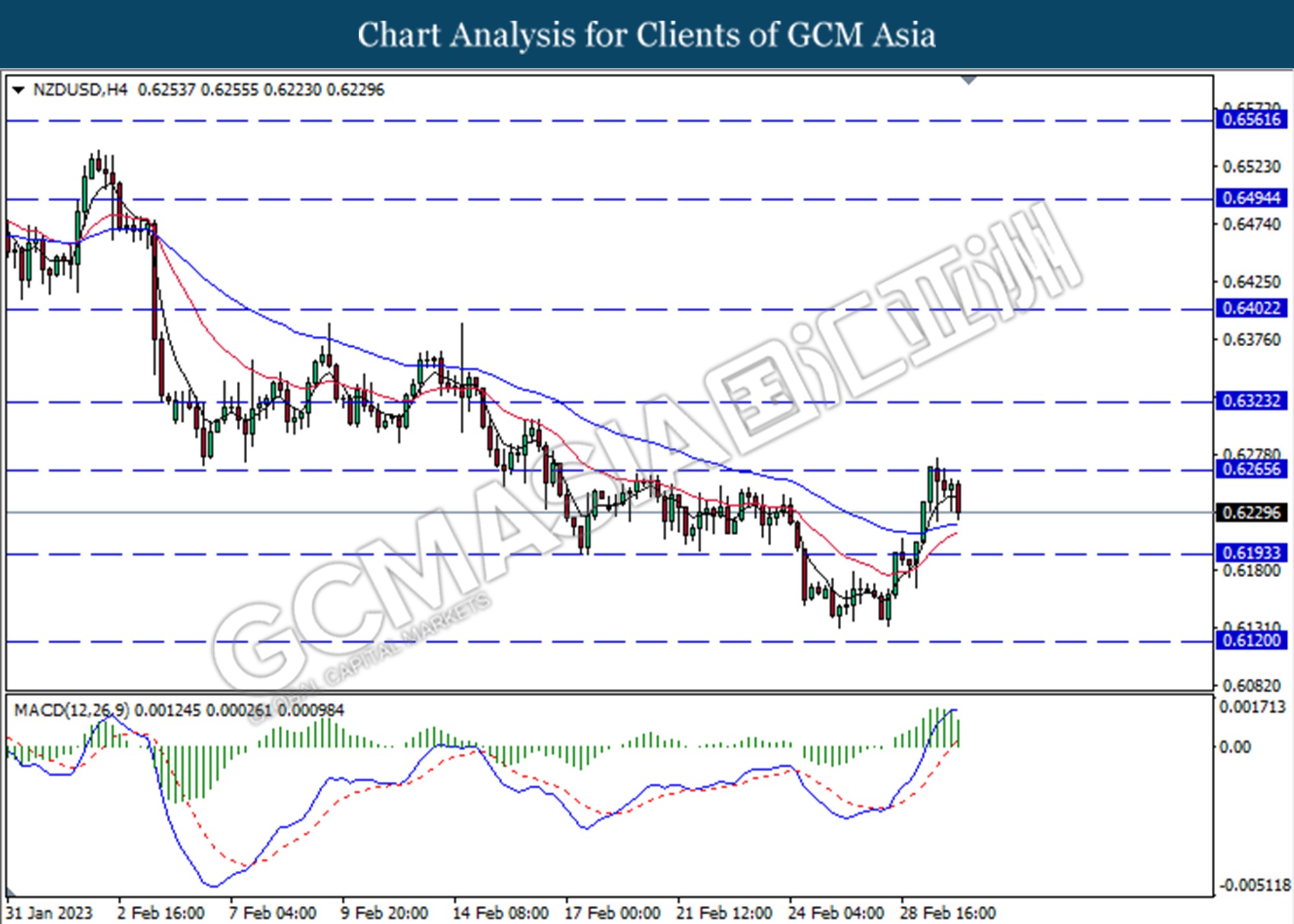Click the NZDUSD,H4 symbol title text
Viewport: 1294px width, 924px height.
80,90
